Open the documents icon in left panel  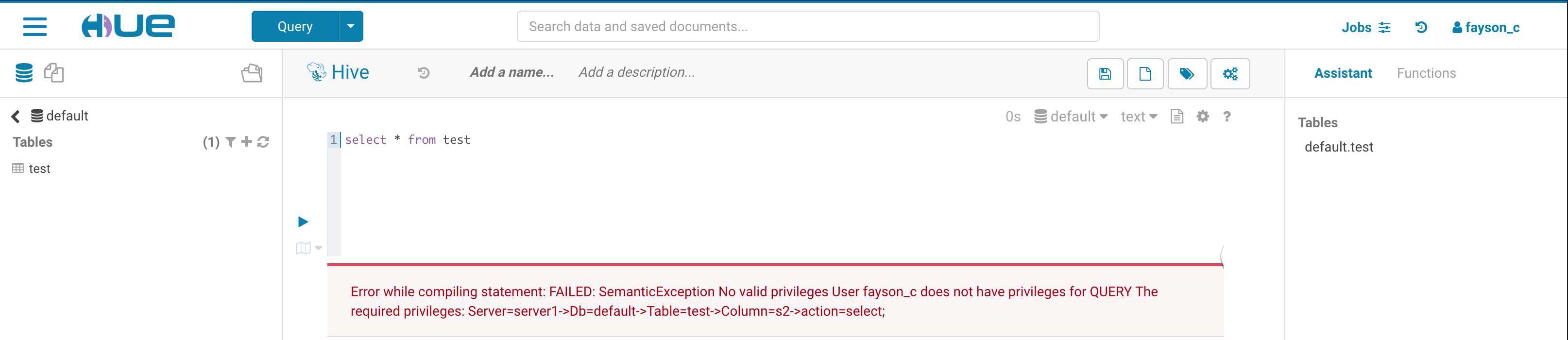tap(54, 73)
